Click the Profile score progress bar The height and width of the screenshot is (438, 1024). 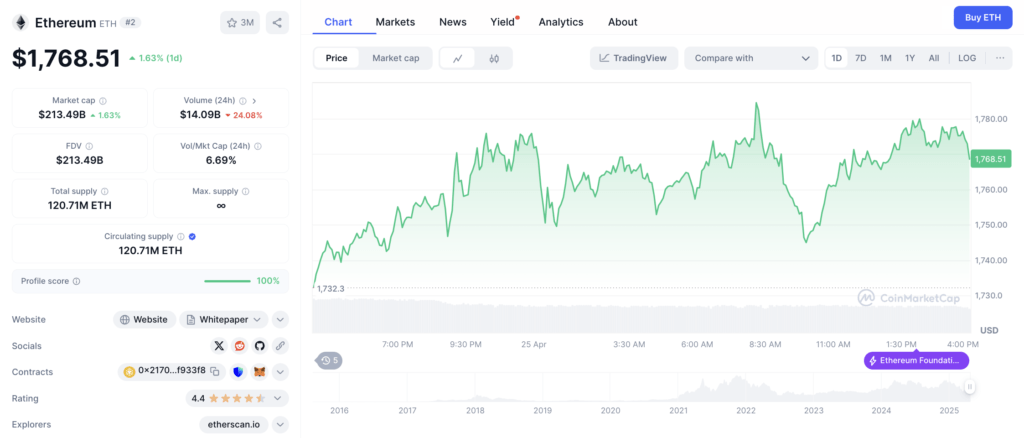227,281
